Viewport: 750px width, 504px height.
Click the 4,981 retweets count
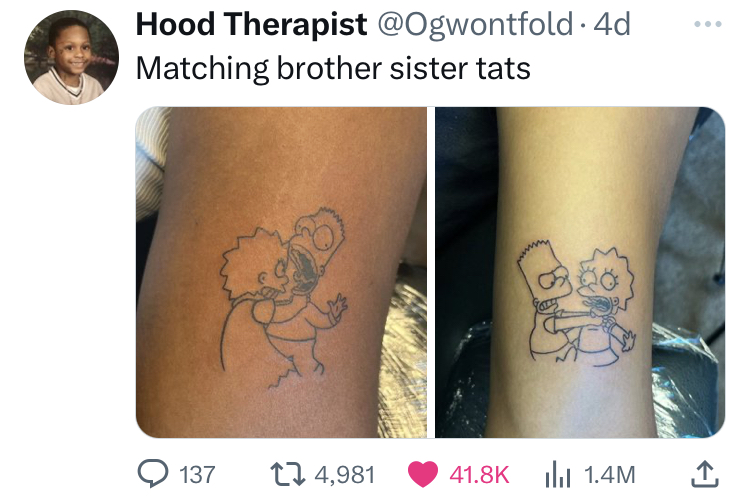click(x=345, y=475)
